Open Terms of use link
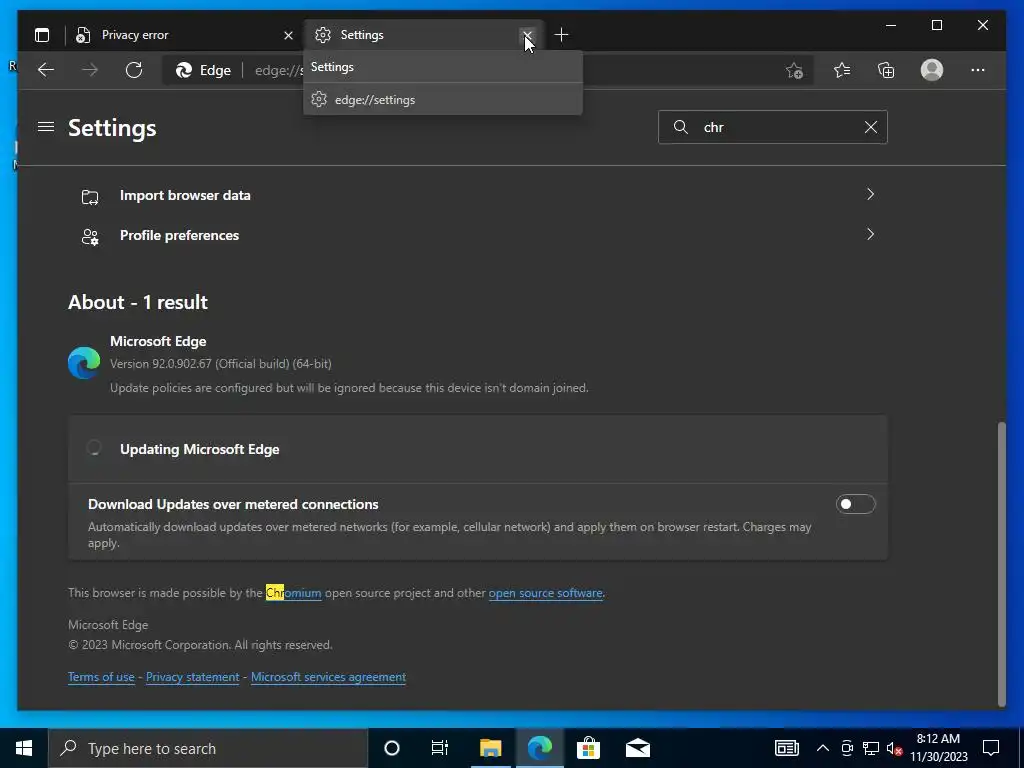Viewport: 1024px width, 768px height. click(x=101, y=677)
